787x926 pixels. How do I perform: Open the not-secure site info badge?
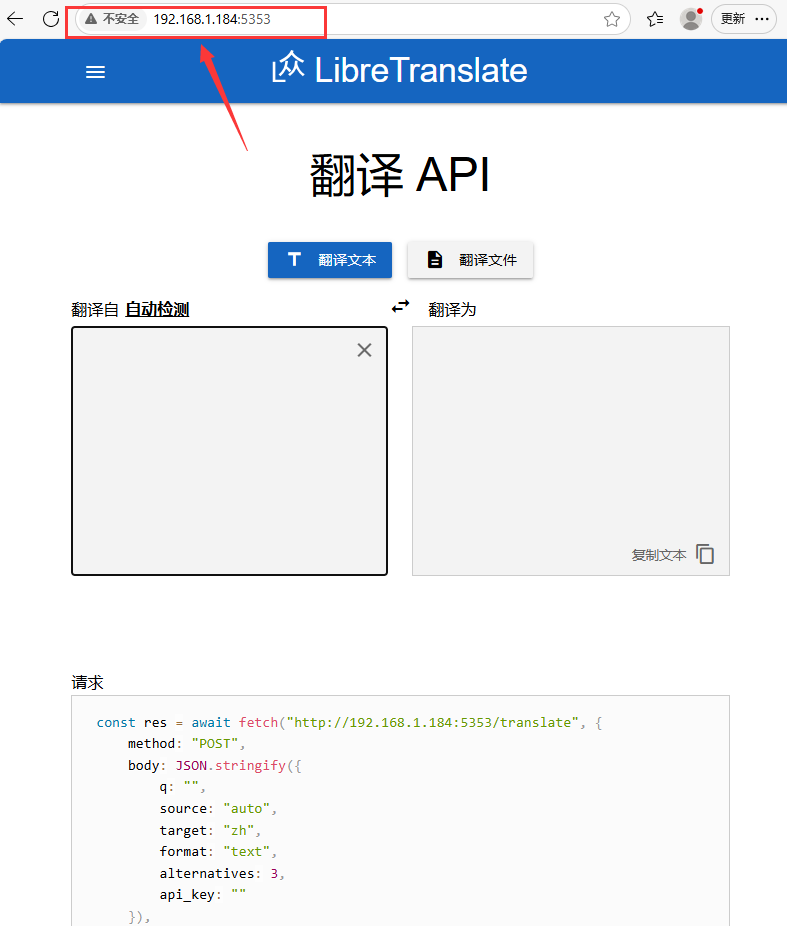point(112,19)
